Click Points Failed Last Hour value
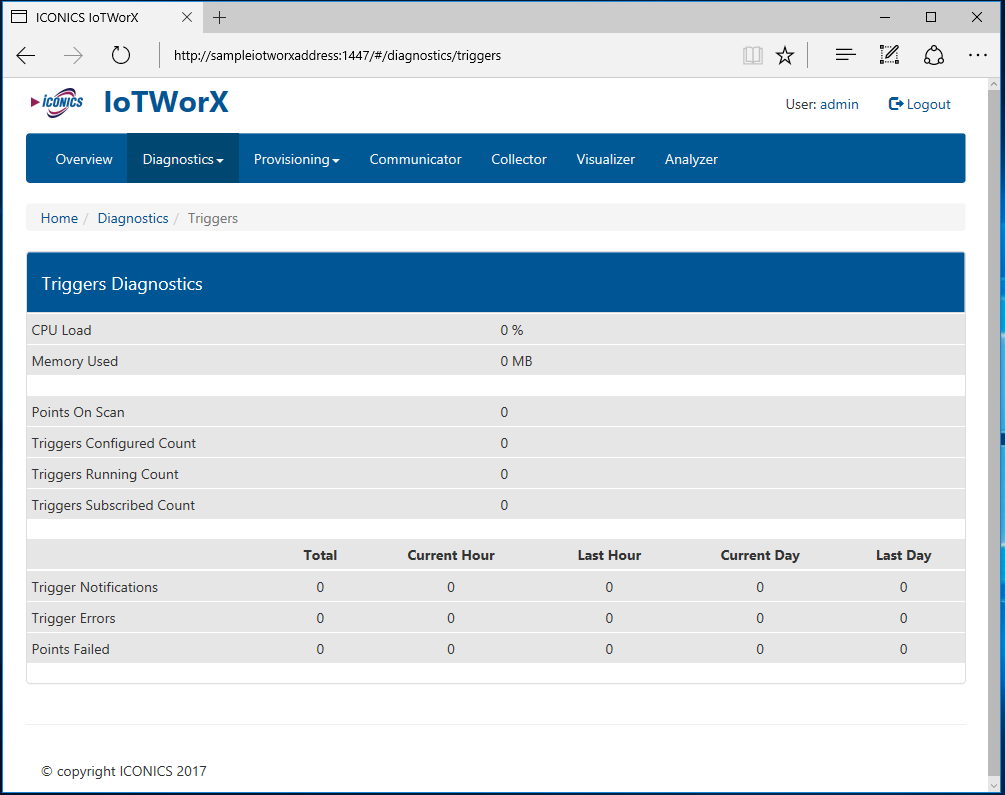Viewport: 1005px width, 795px height. point(609,649)
